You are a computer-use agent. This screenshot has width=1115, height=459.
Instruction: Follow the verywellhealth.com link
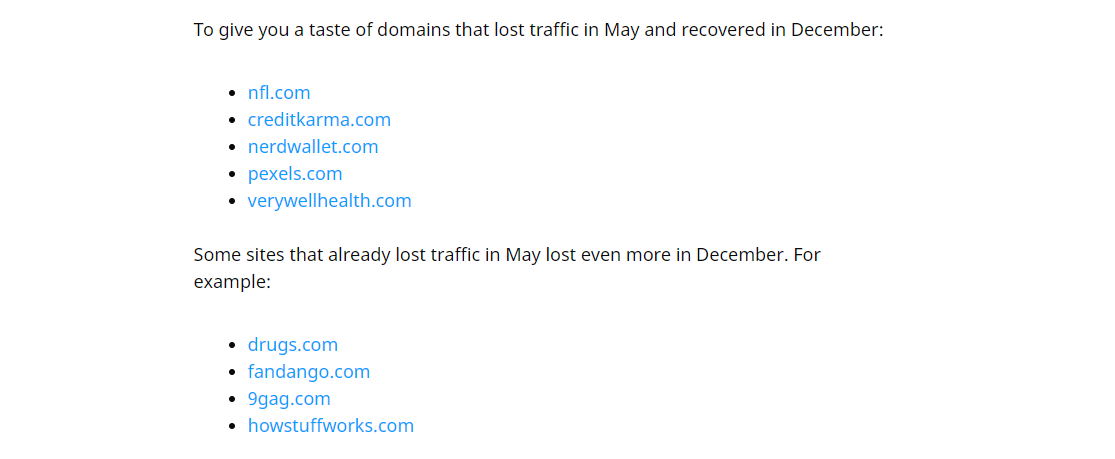329,201
